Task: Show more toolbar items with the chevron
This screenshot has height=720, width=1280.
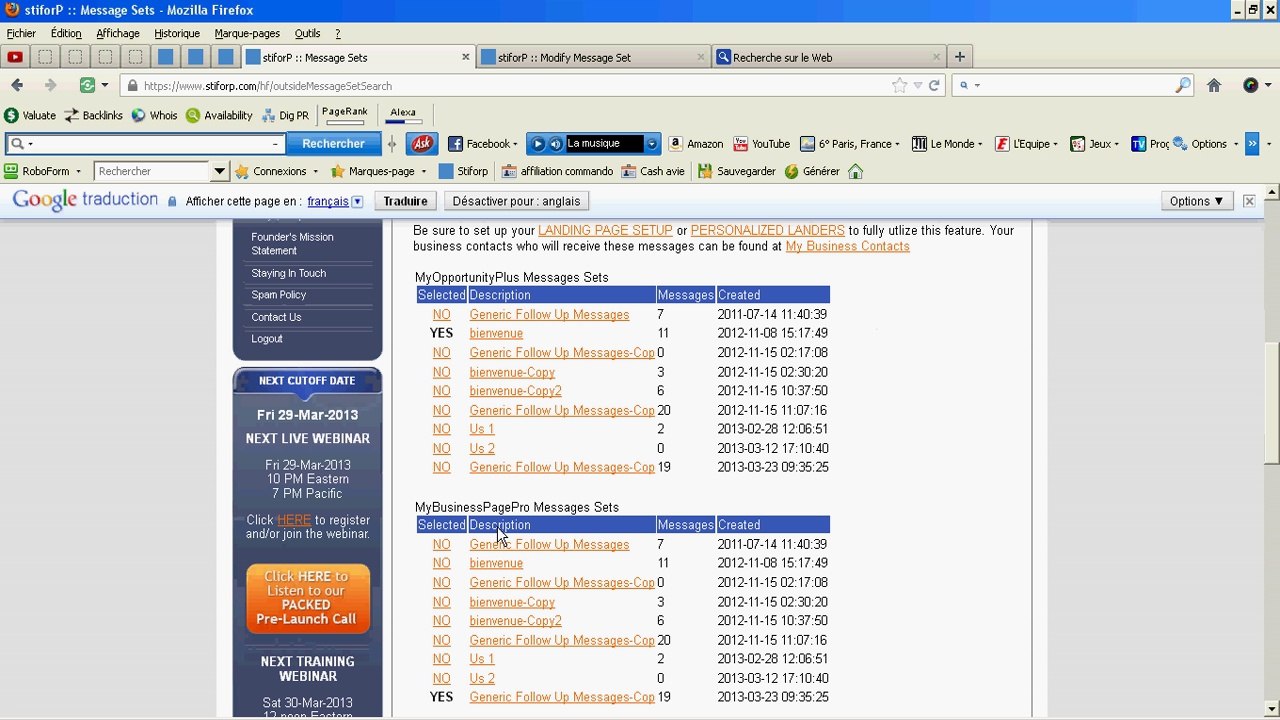Action: (1252, 144)
